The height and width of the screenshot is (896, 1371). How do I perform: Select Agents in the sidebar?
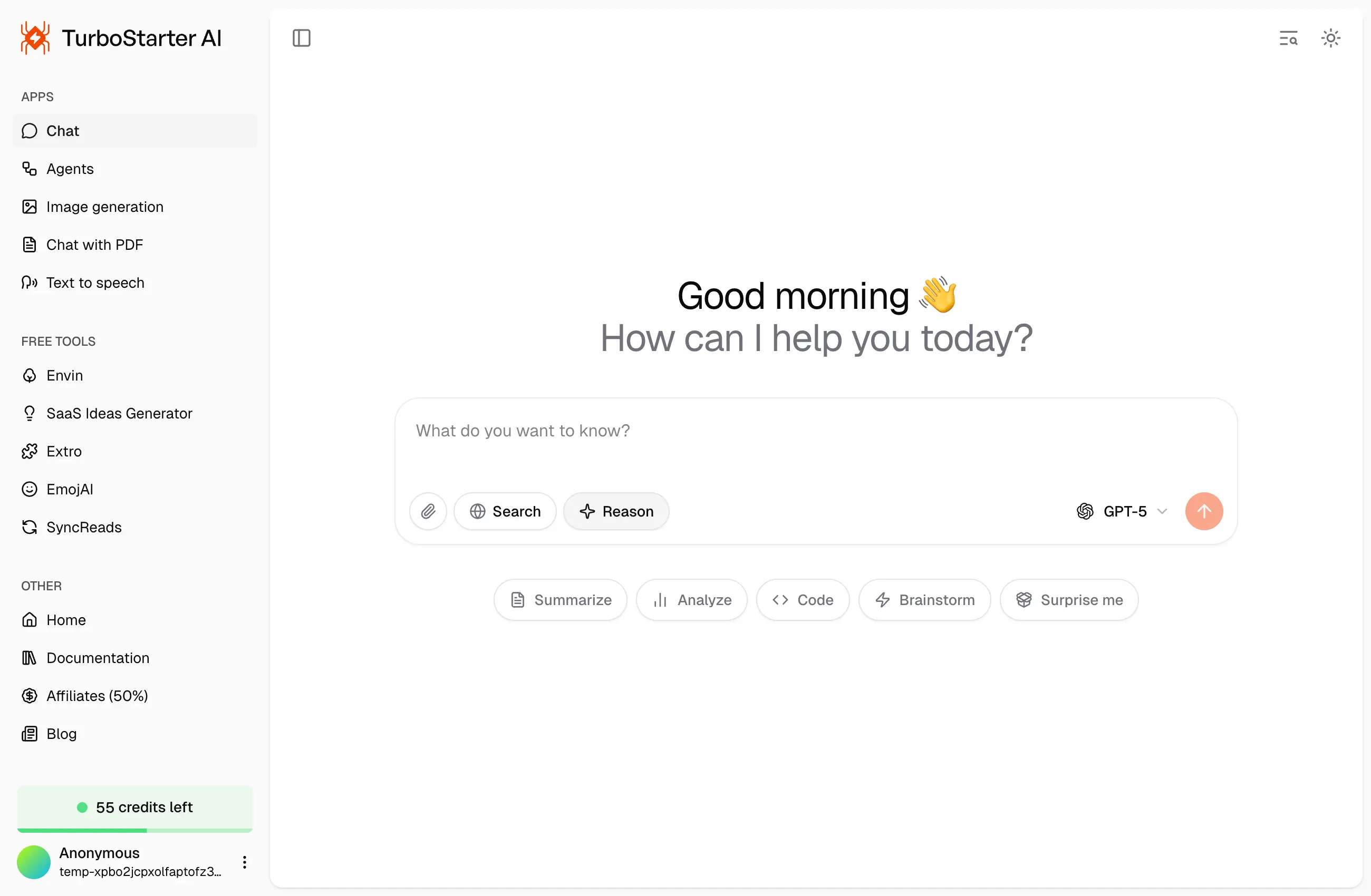point(70,169)
